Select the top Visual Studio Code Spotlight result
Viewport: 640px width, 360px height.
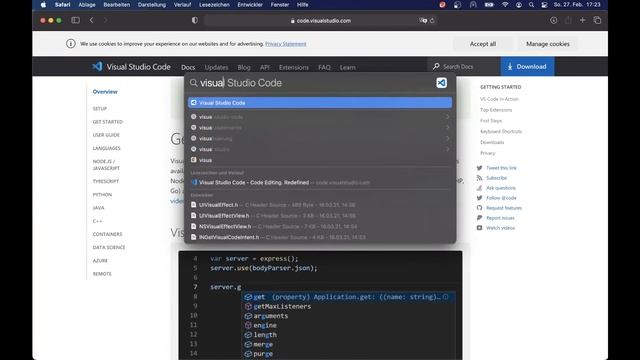coord(320,103)
